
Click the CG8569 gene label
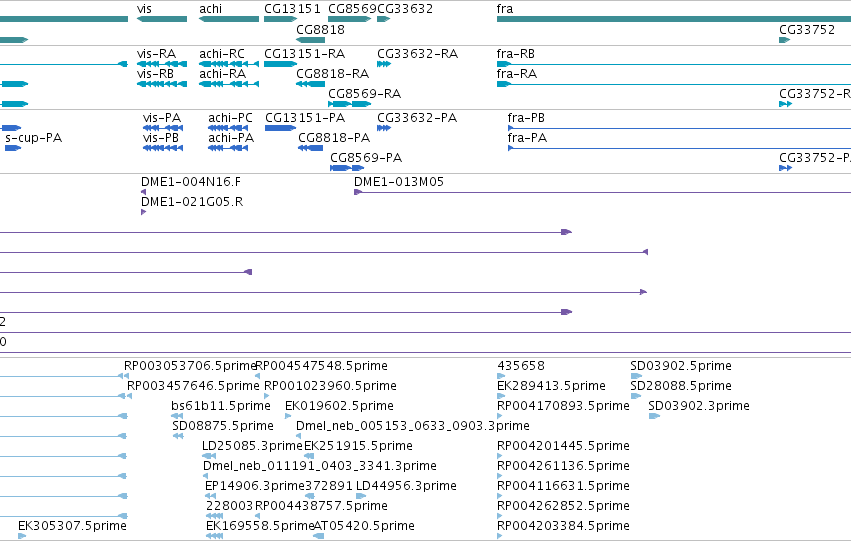point(352,9)
